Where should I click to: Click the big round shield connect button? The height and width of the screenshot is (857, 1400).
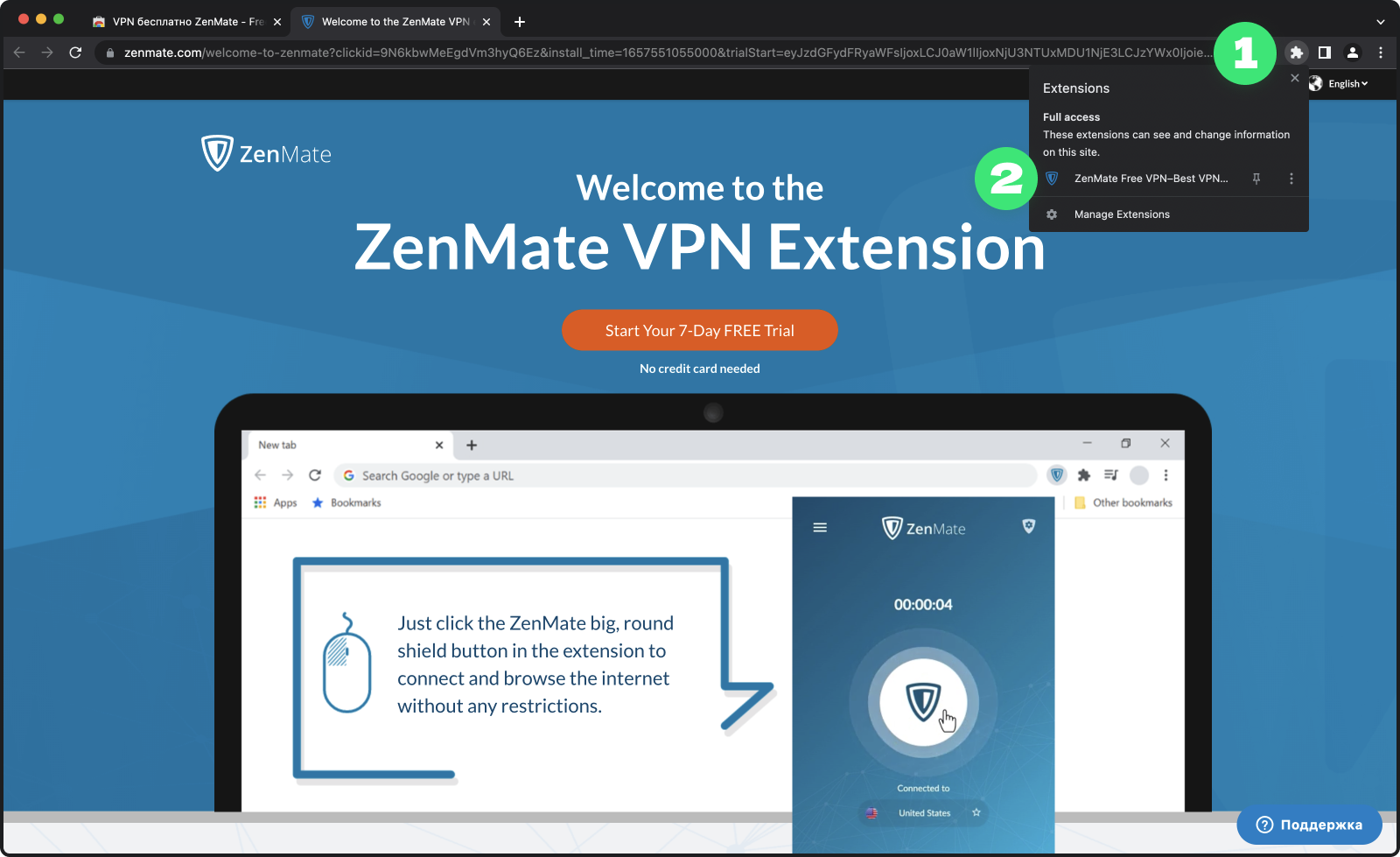point(923,702)
